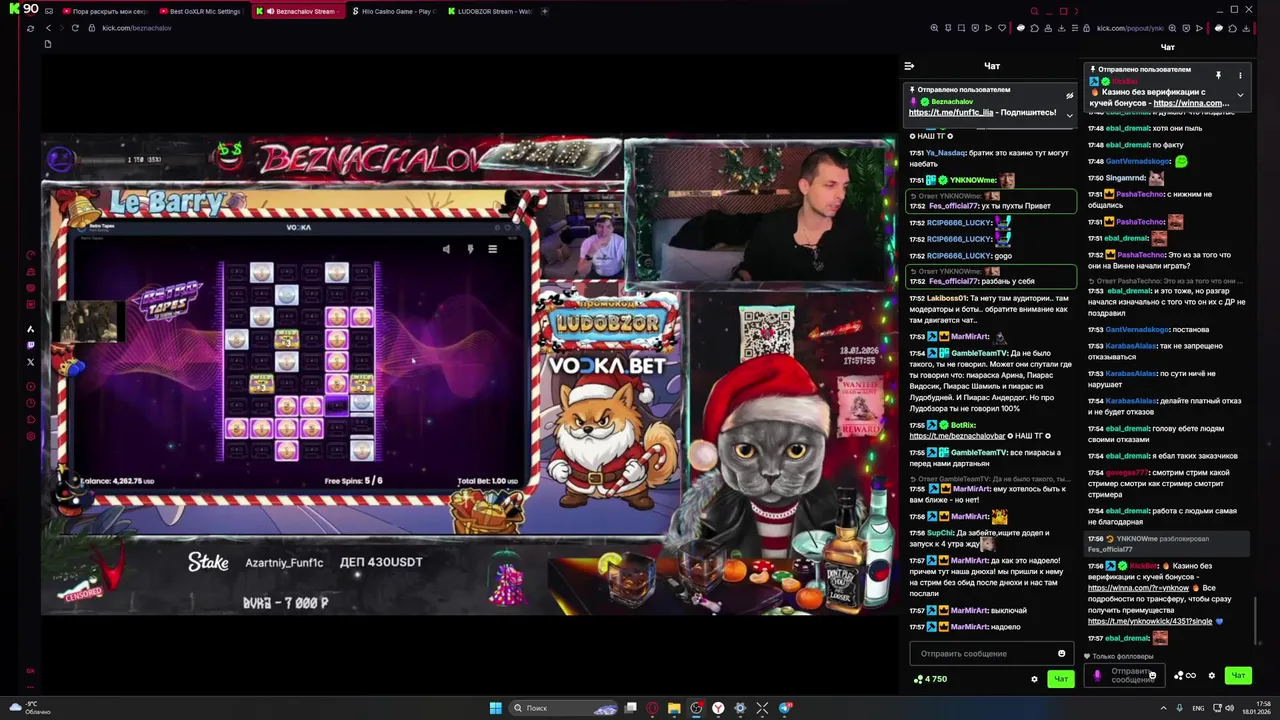1280x720 pixels.
Task: Open downloads icon in popout window toolbar
Action: (1246, 28)
